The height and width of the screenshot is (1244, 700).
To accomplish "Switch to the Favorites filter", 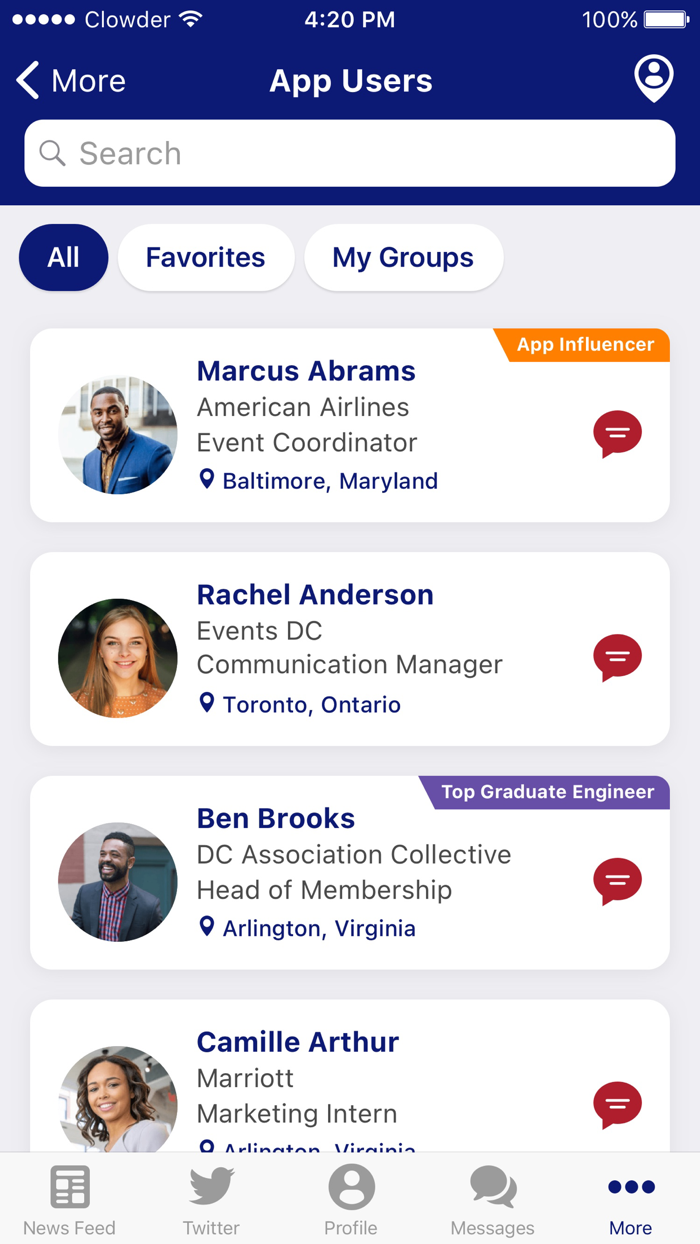I will tap(205, 257).
